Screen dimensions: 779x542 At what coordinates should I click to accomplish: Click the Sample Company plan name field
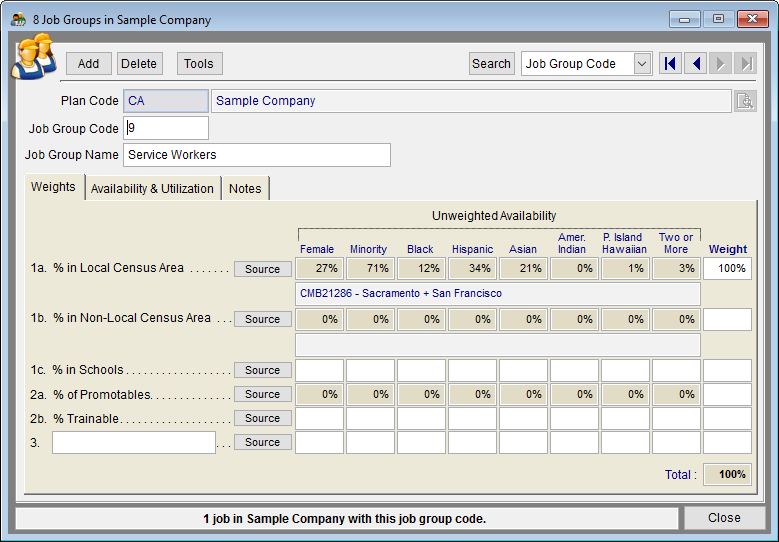tap(471, 101)
